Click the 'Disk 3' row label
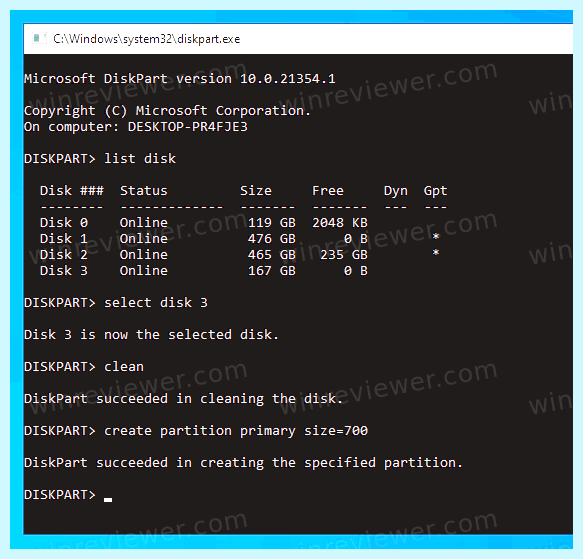This screenshot has width=583, height=559. pos(64,270)
